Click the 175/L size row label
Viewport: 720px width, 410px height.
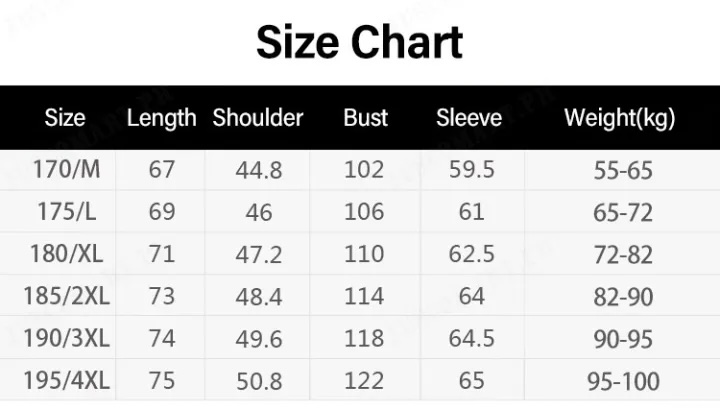pos(67,212)
